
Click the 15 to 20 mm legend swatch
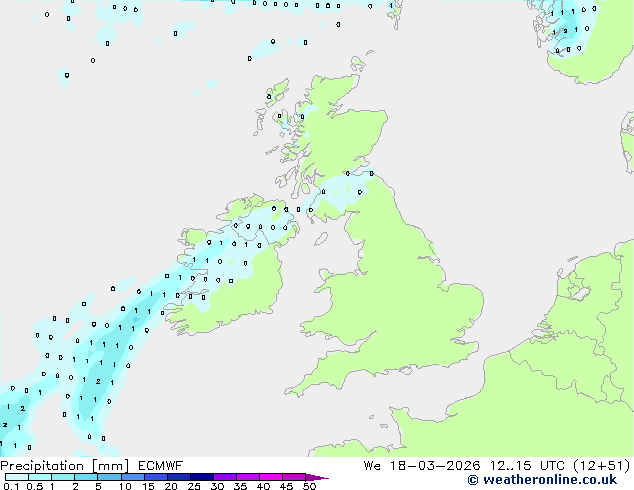pyautogui.click(x=155, y=477)
